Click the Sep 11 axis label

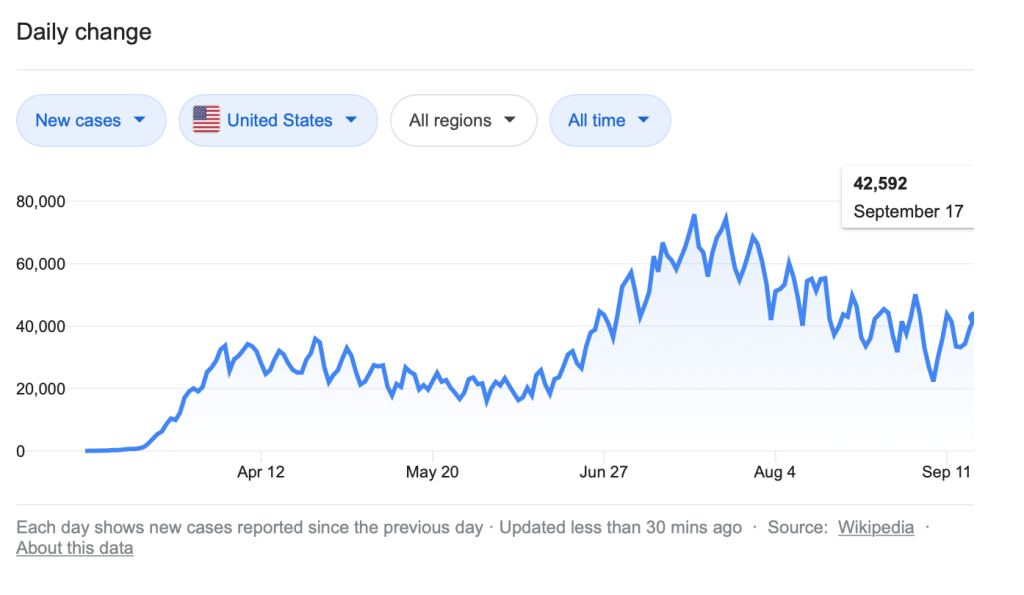click(x=945, y=472)
